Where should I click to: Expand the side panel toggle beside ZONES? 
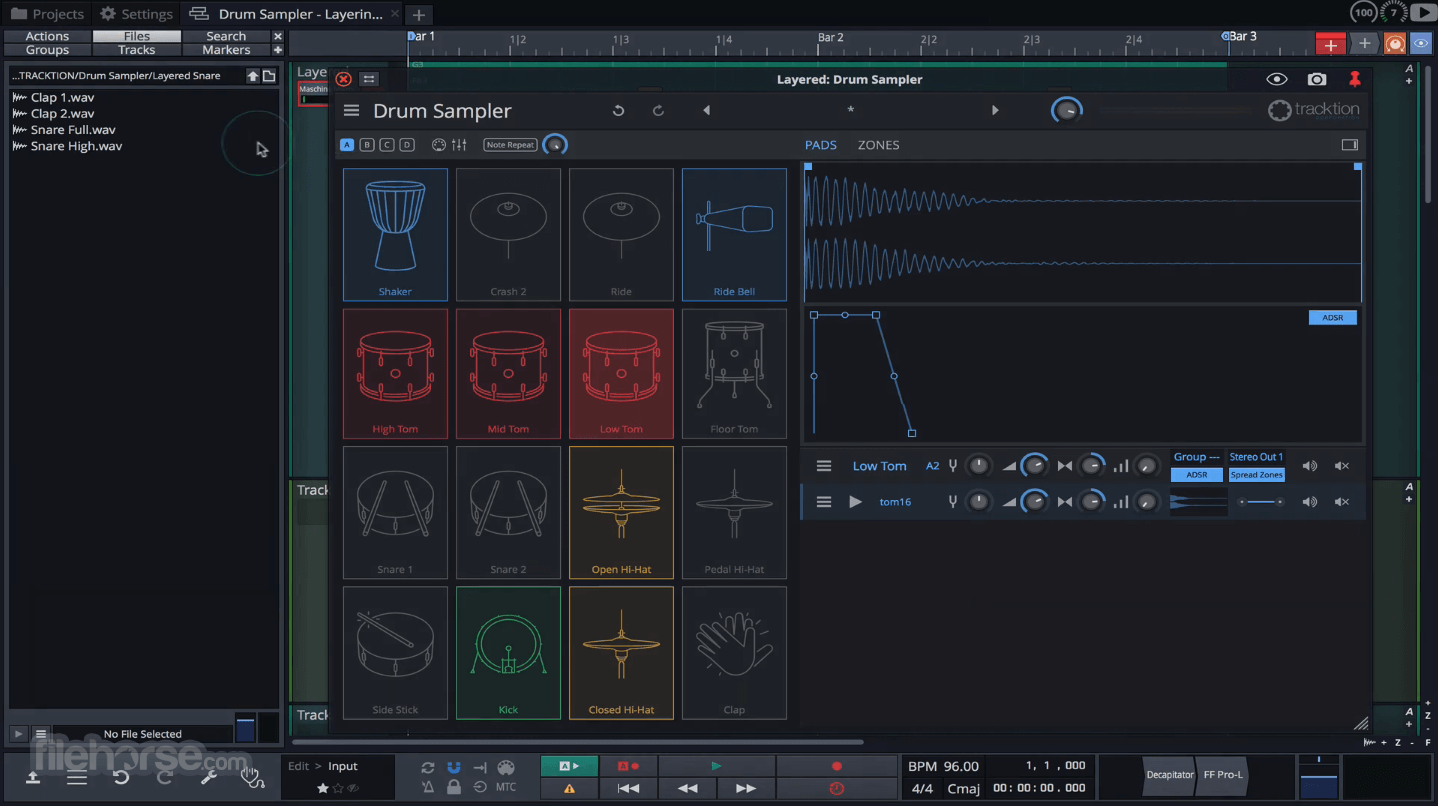[1350, 145]
